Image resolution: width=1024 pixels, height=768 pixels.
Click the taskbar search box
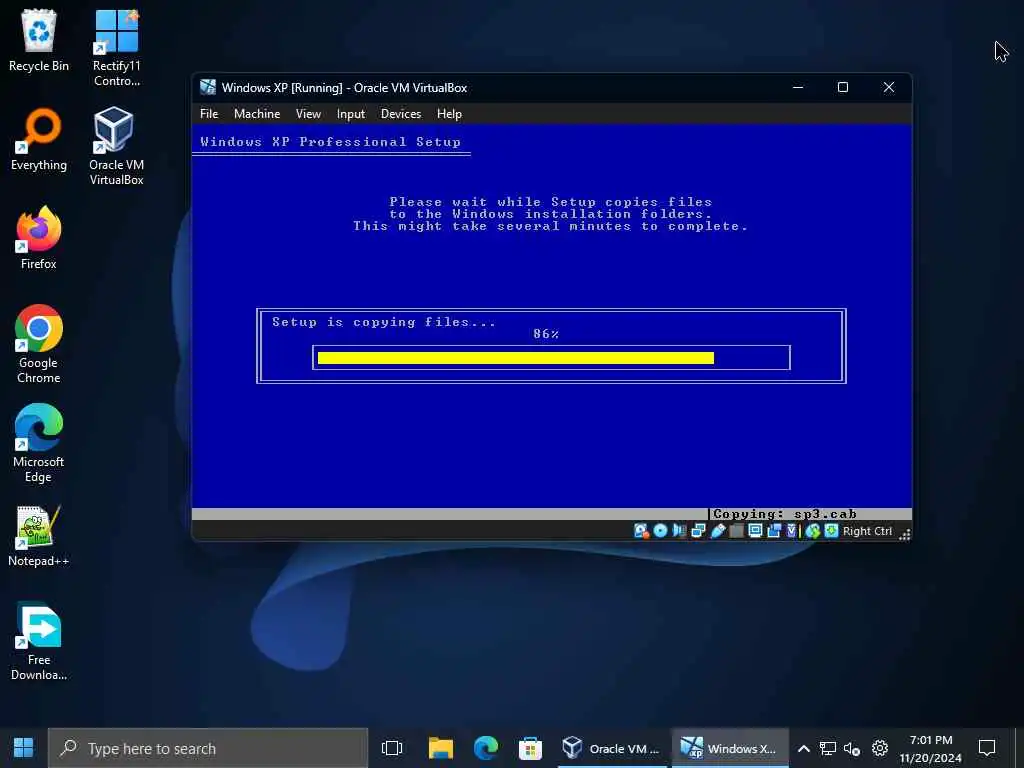tap(208, 748)
